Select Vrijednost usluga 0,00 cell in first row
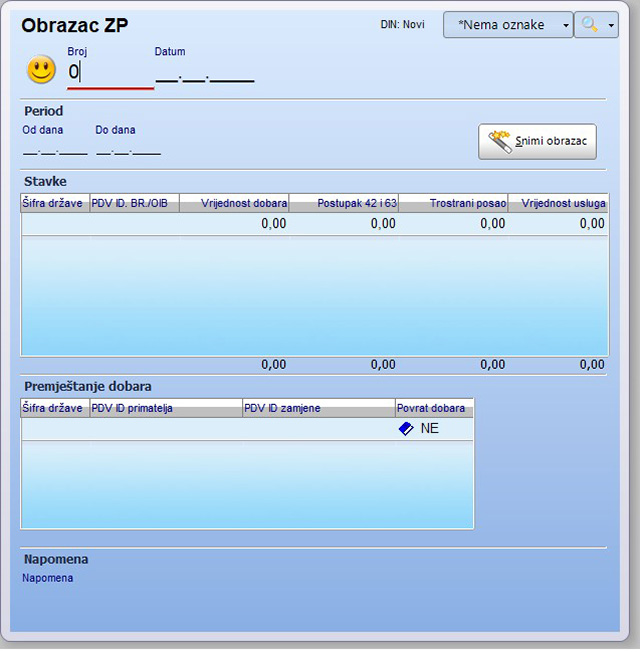Screen dimensions: 640x652 [x=558, y=224]
